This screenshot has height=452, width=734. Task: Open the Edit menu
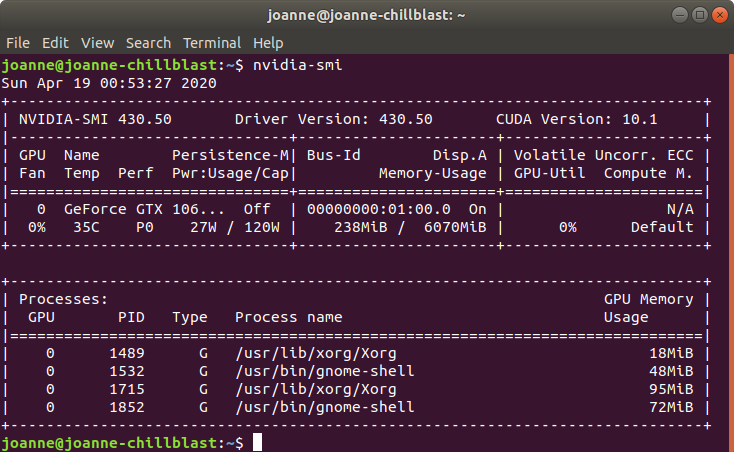pos(55,43)
